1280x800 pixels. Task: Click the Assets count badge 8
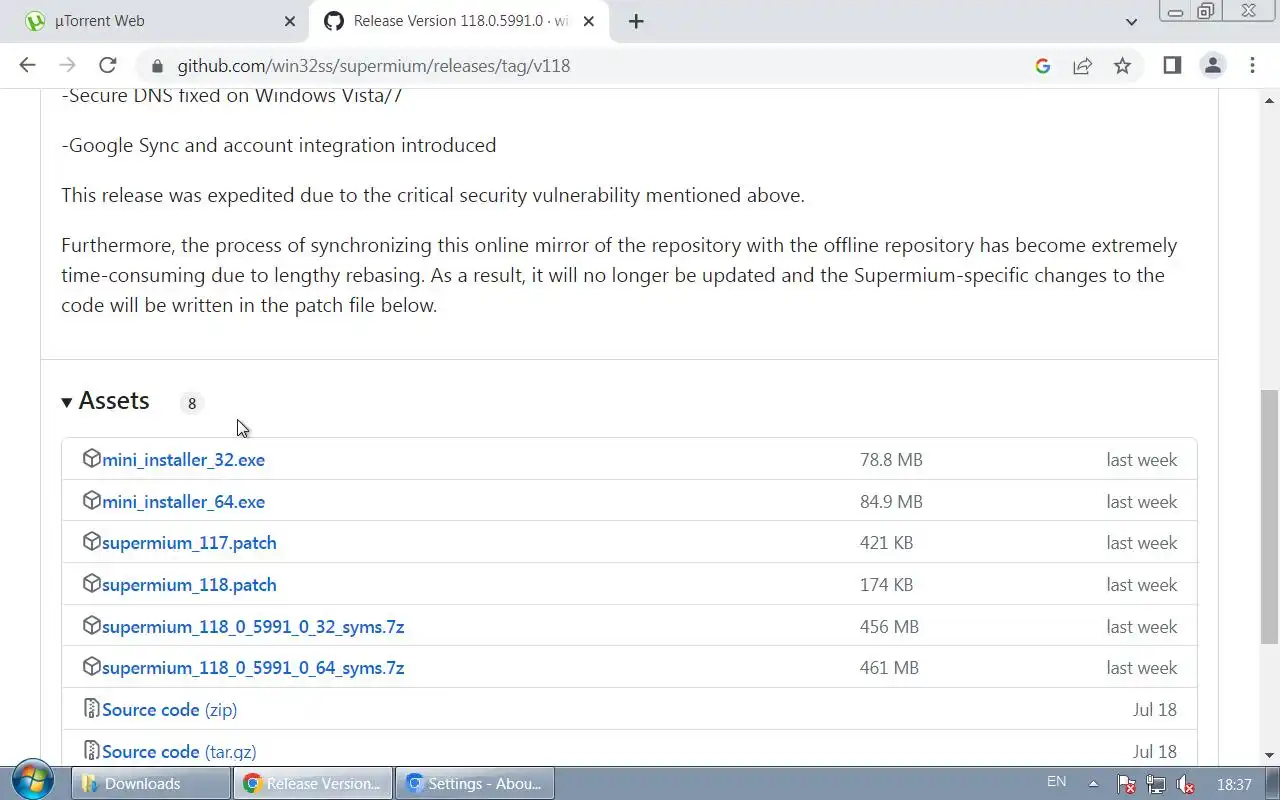point(192,403)
